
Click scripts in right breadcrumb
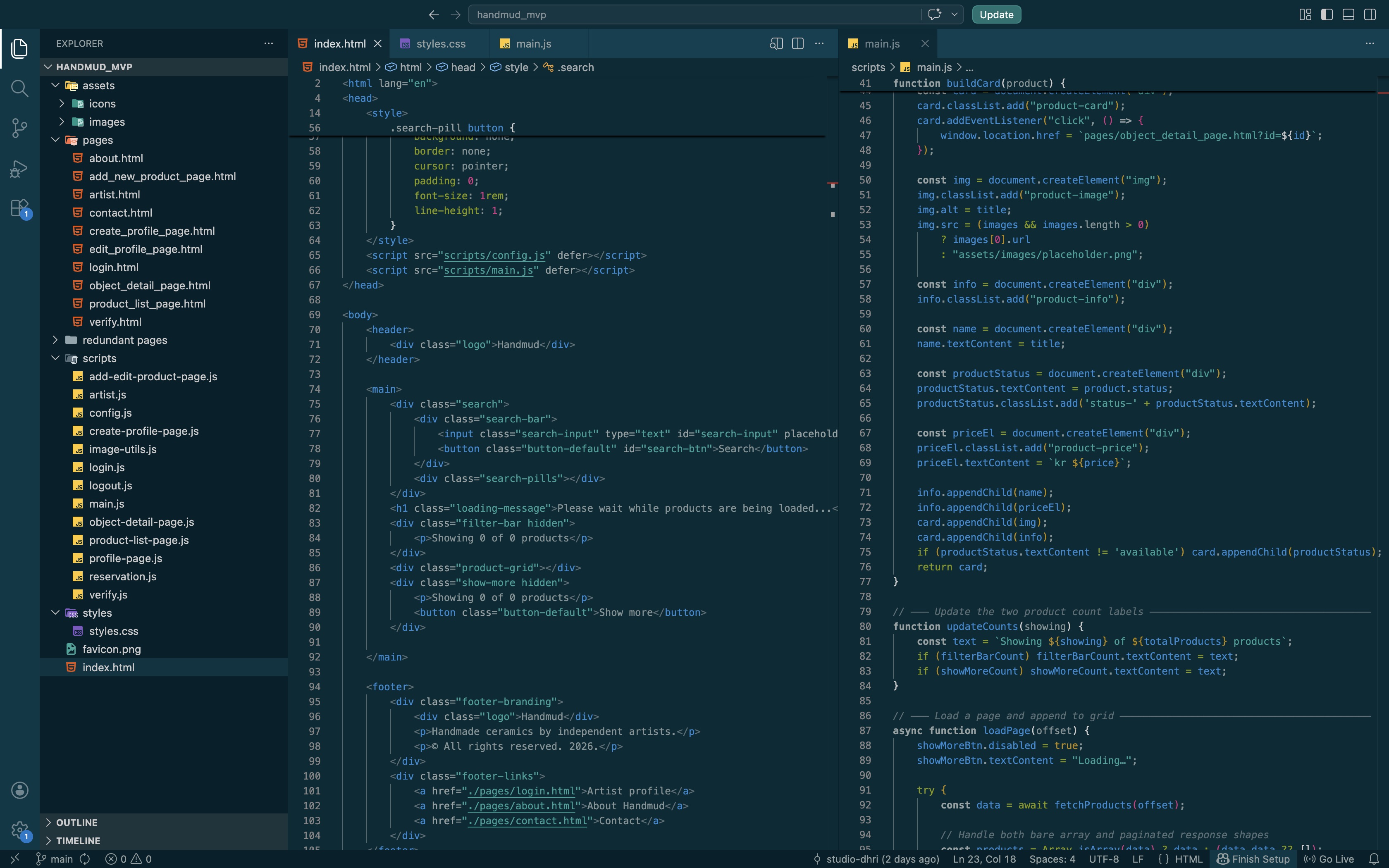[x=869, y=67]
